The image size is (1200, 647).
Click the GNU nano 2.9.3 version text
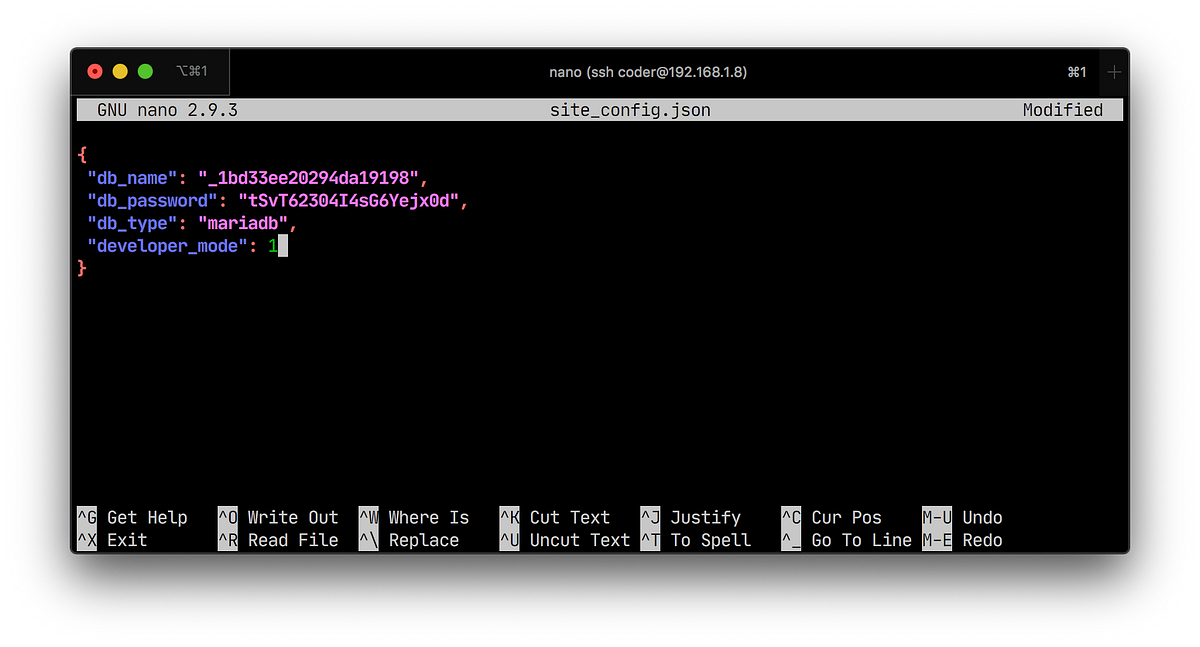[x=167, y=110]
